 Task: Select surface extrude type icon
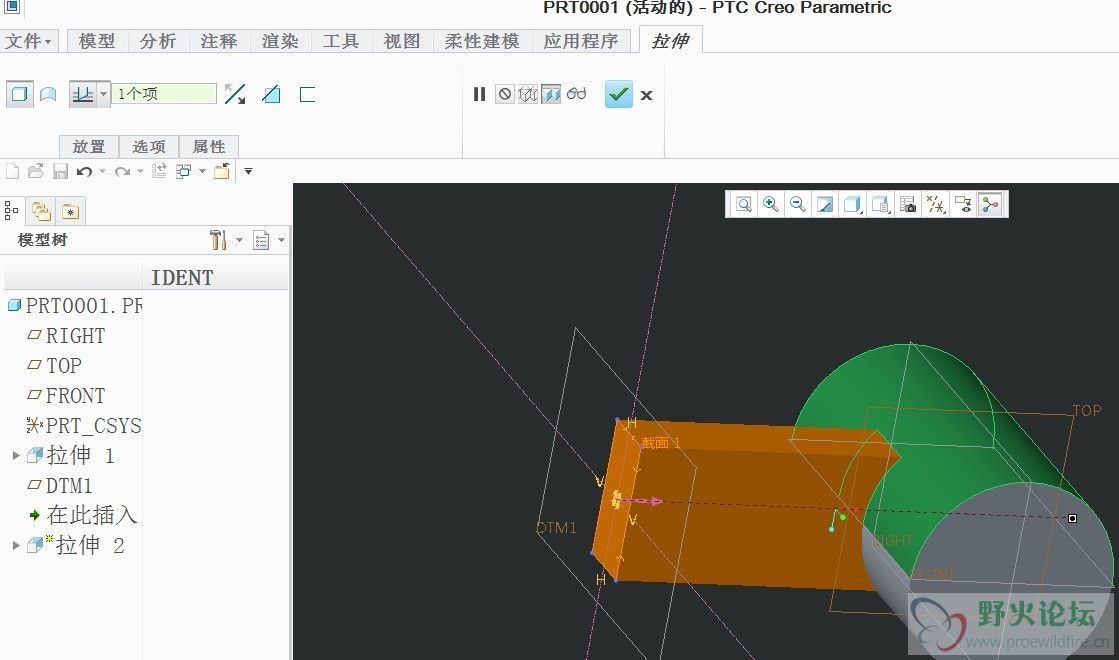pyautogui.click(x=48, y=94)
